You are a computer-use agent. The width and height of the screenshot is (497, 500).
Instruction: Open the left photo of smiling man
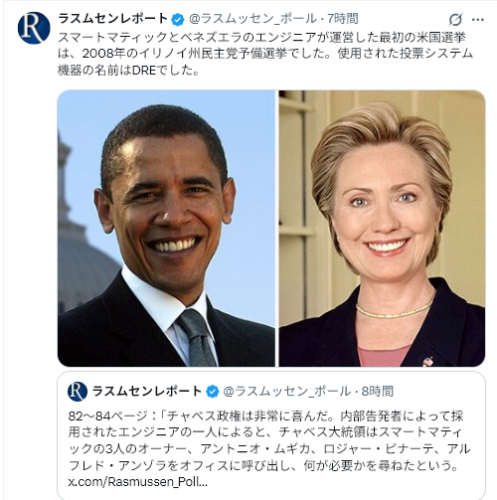(167, 228)
